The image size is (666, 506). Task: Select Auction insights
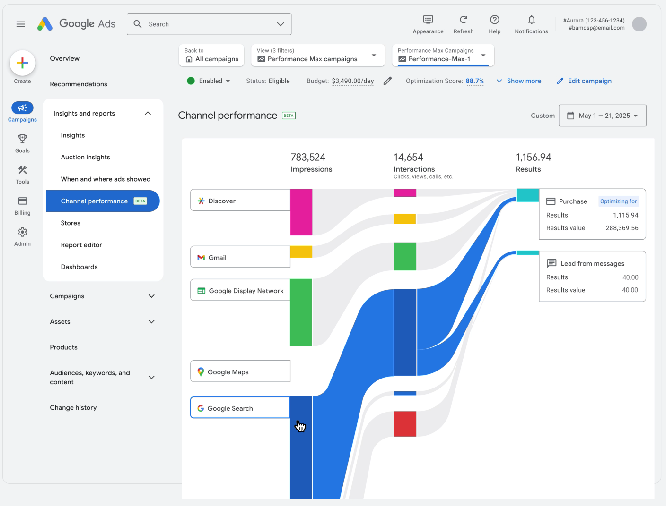85,157
